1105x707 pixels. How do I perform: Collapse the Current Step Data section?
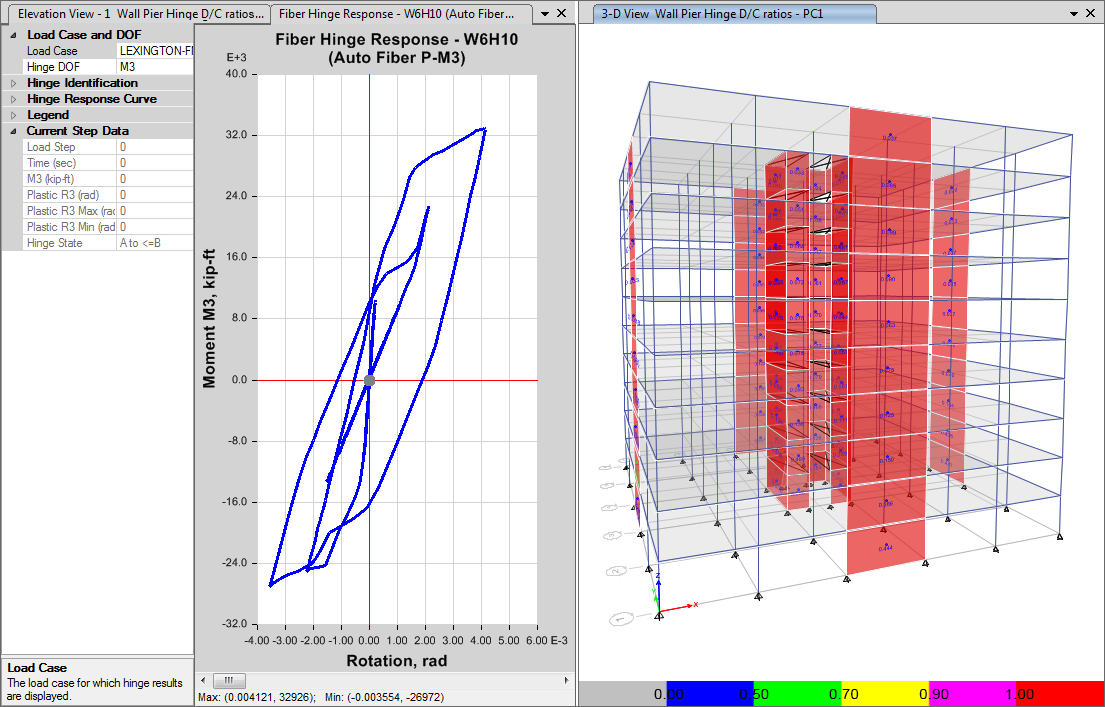point(13,131)
